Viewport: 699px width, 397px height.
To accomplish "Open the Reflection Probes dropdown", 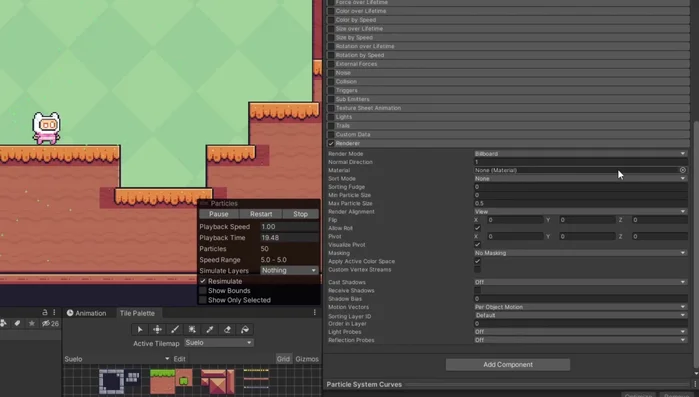I will pos(580,340).
